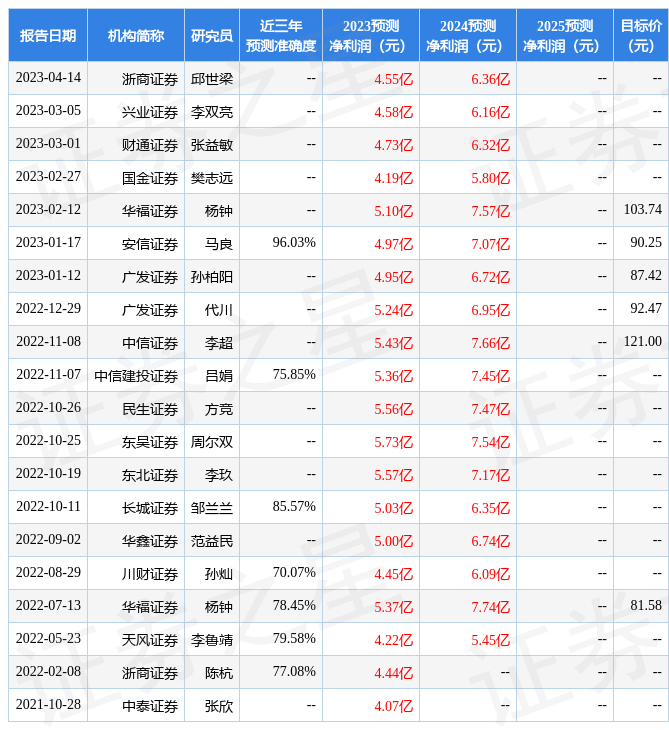Click the 研究员 column header
The height and width of the screenshot is (730, 669).
212,35
